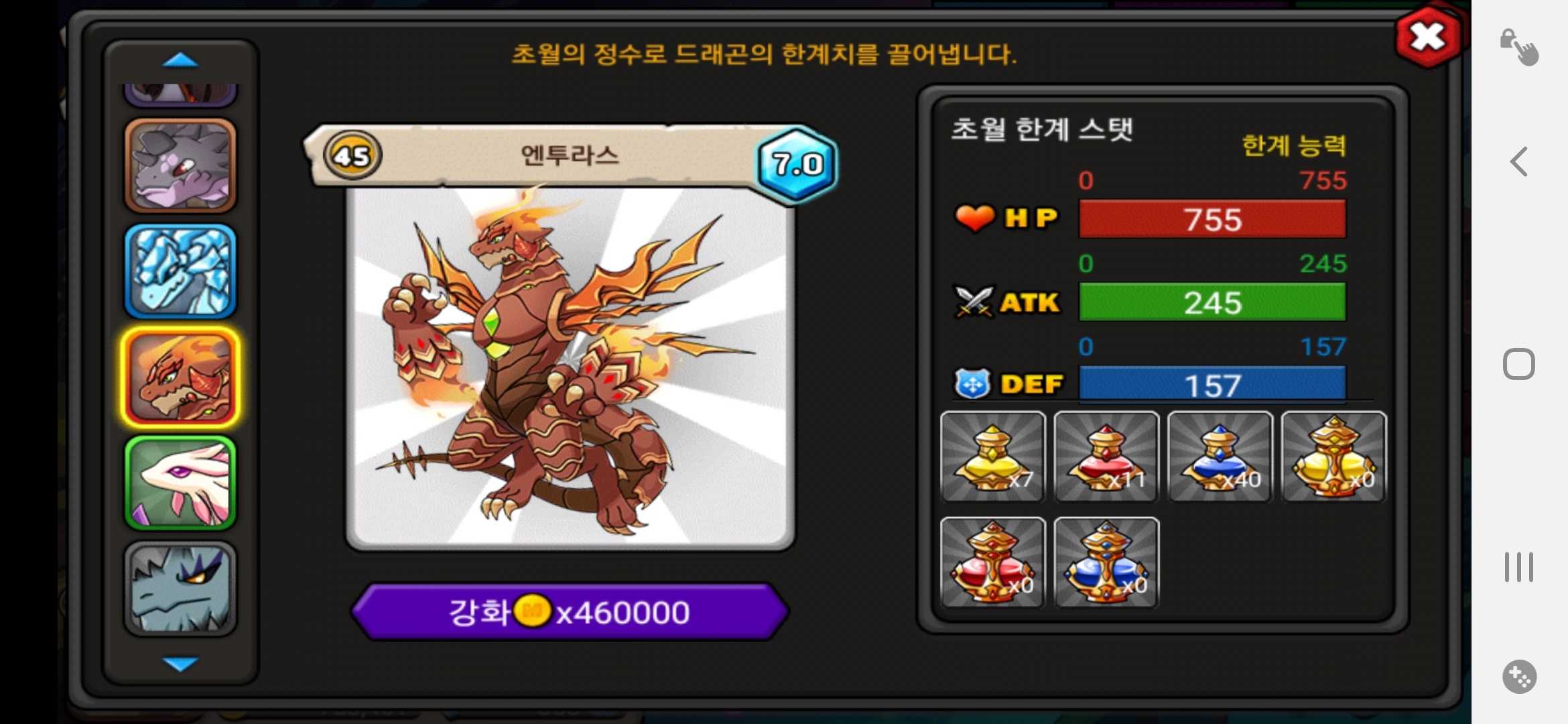
Task: Select the small red potion x11
Action: pyautogui.click(x=1106, y=457)
